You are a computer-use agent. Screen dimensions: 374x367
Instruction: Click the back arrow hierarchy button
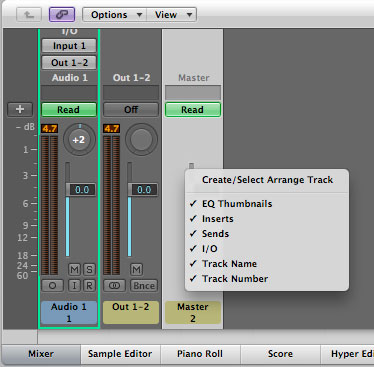click(29, 15)
